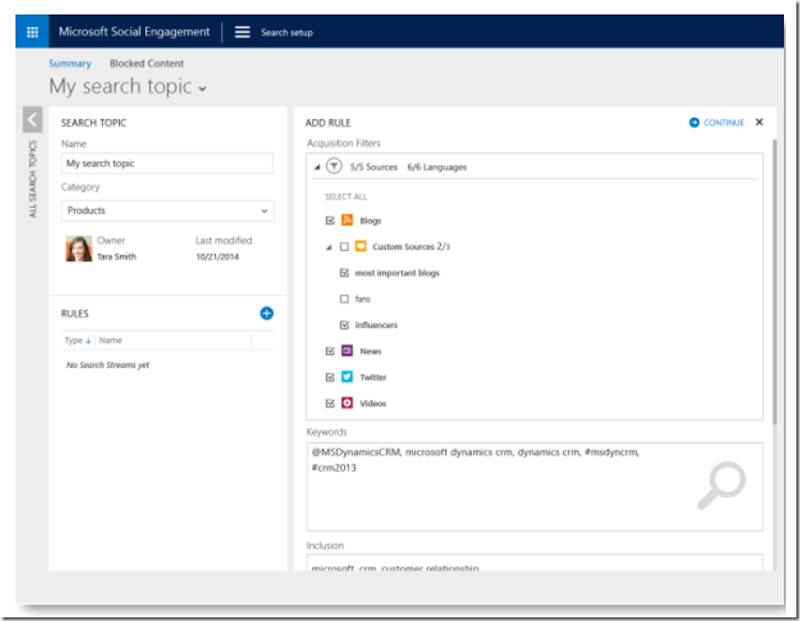Check the fans checkbox
This screenshot has width=800, height=621.
coord(344,299)
